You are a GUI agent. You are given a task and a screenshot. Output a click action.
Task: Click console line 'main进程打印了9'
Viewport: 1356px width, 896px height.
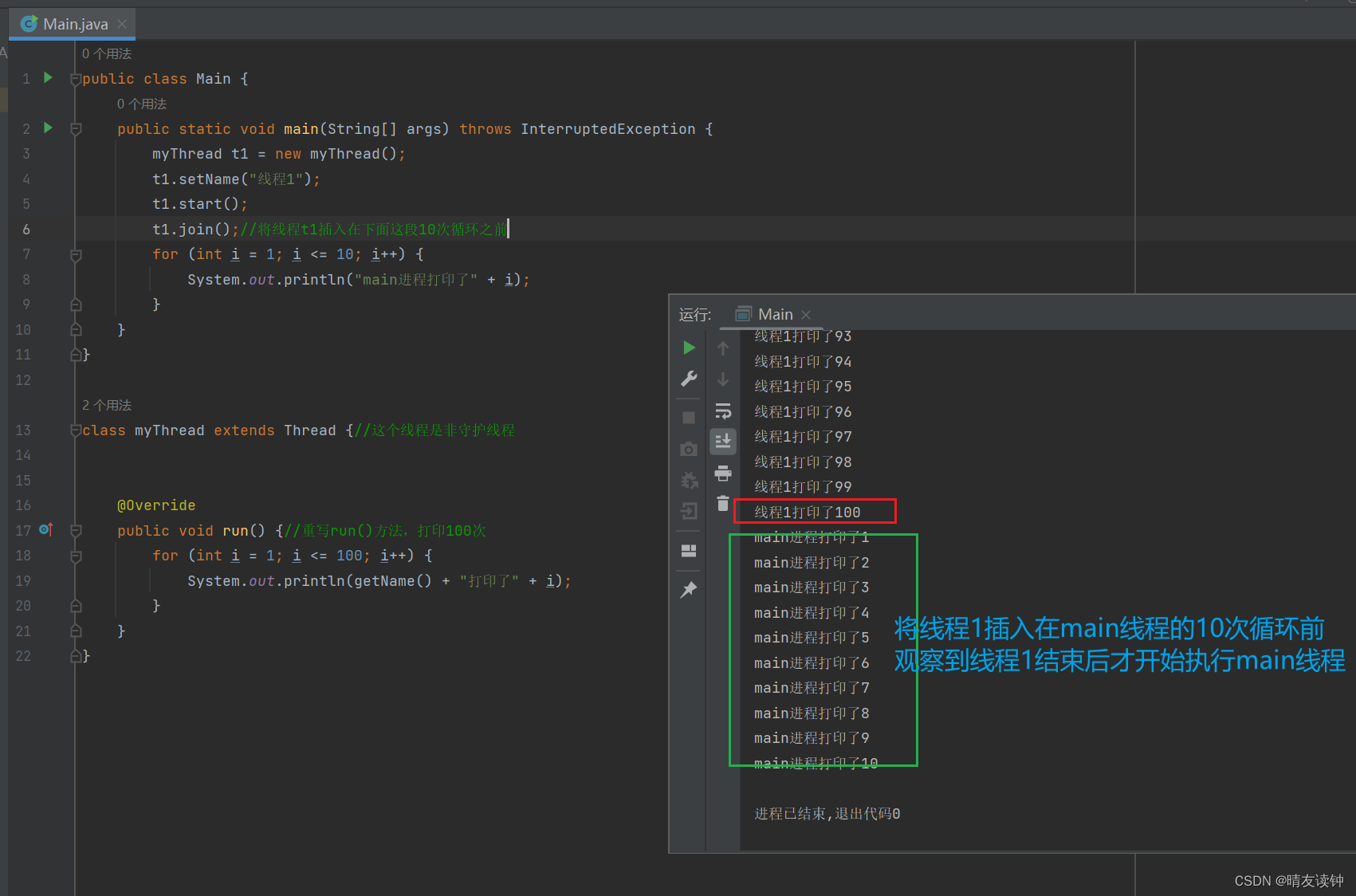[x=812, y=738]
